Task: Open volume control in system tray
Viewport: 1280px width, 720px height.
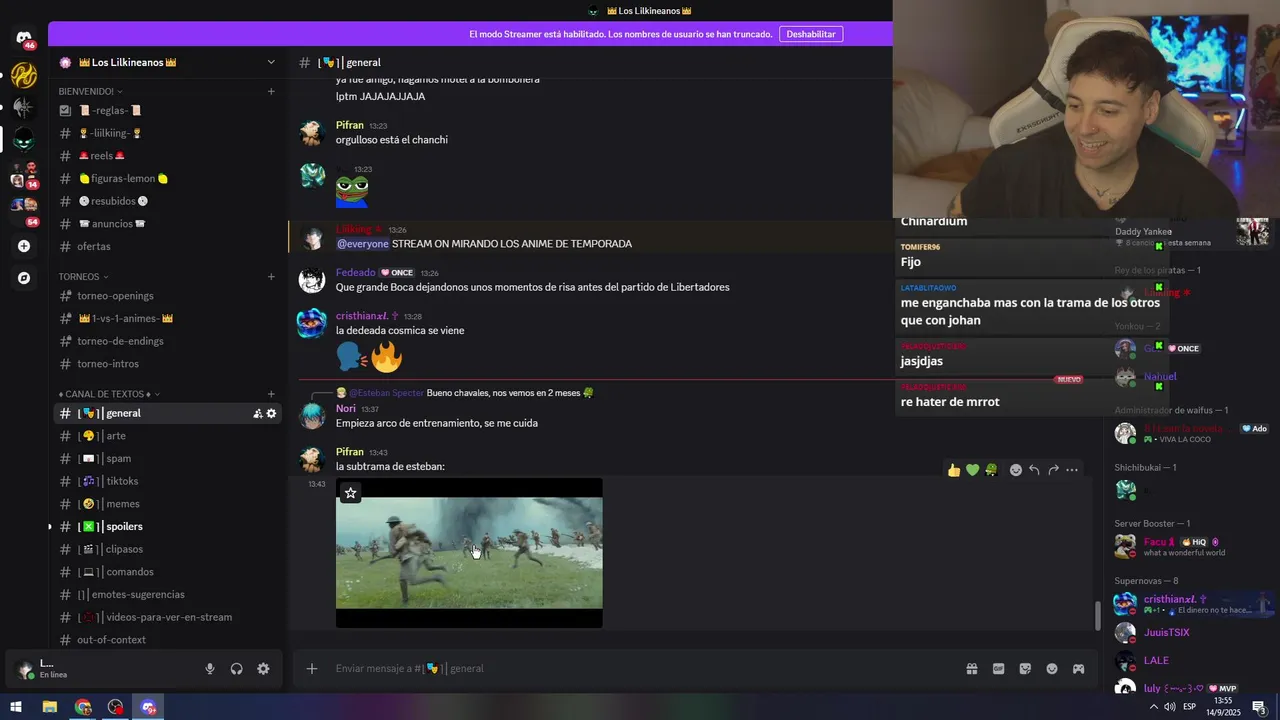Action: coord(1170,707)
